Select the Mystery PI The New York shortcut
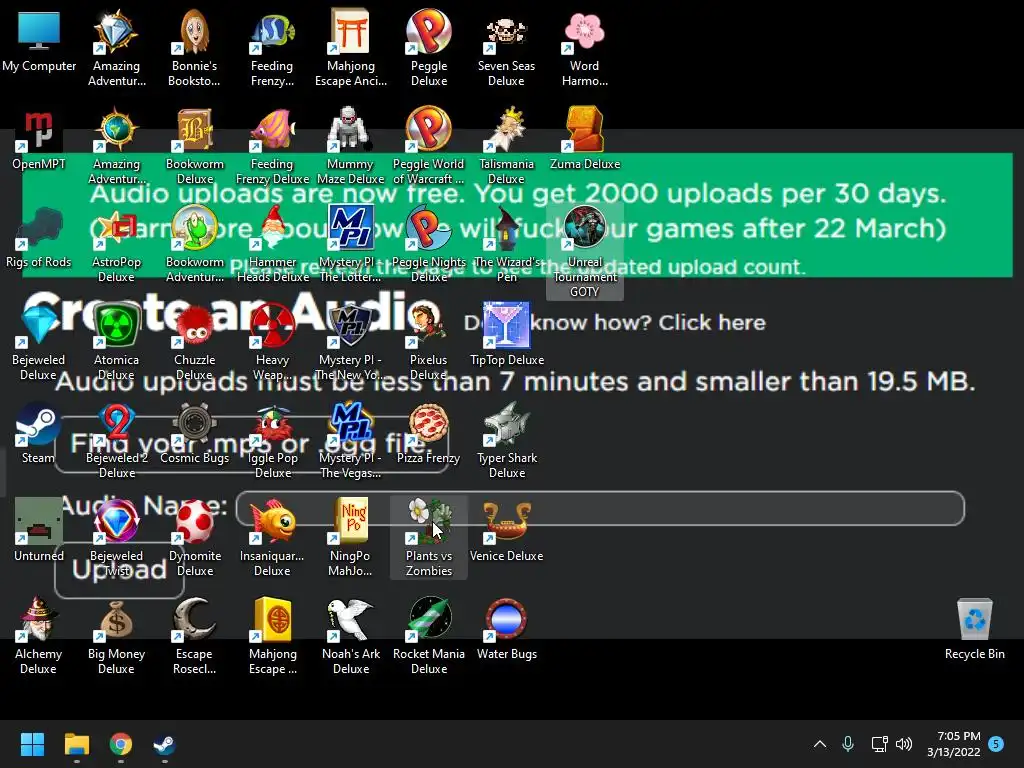The width and height of the screenshot is (1024, 768). click(351, 343)
